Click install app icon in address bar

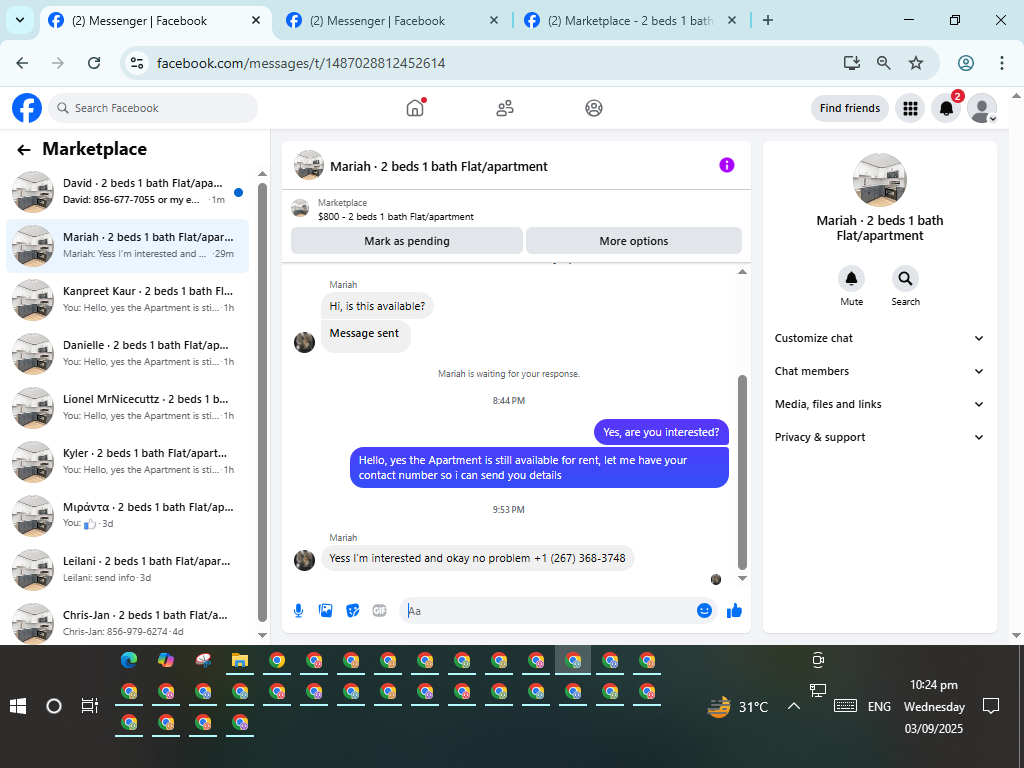852,63
